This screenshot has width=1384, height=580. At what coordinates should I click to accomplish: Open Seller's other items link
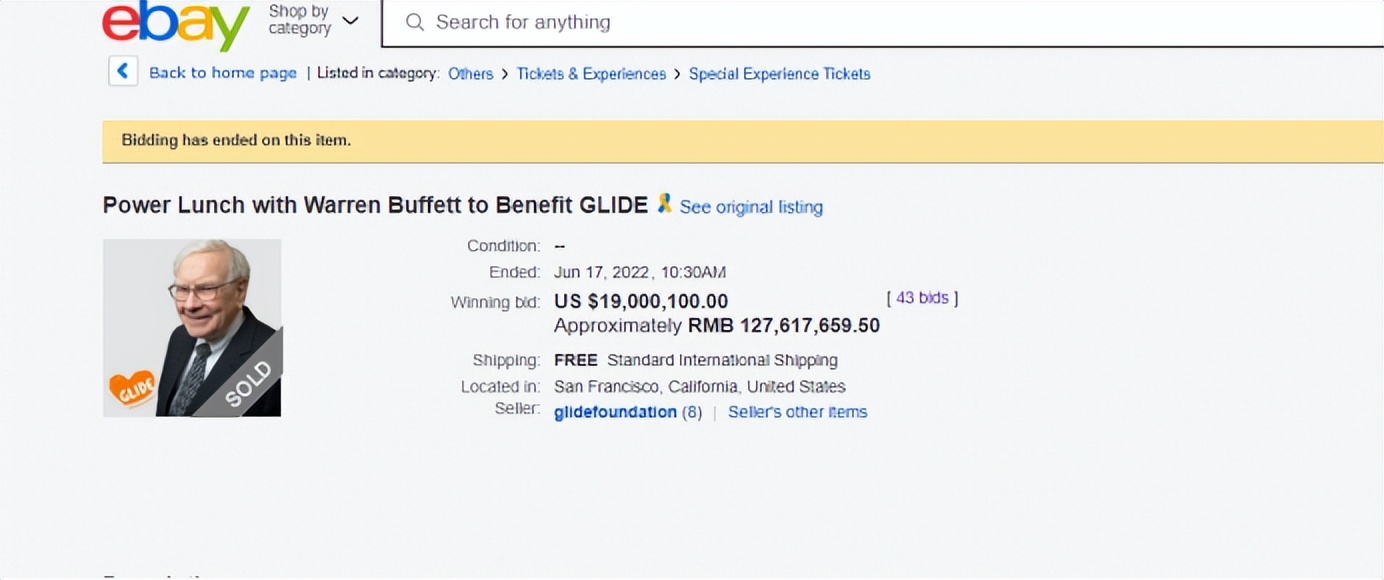click(x=798, y=412)
